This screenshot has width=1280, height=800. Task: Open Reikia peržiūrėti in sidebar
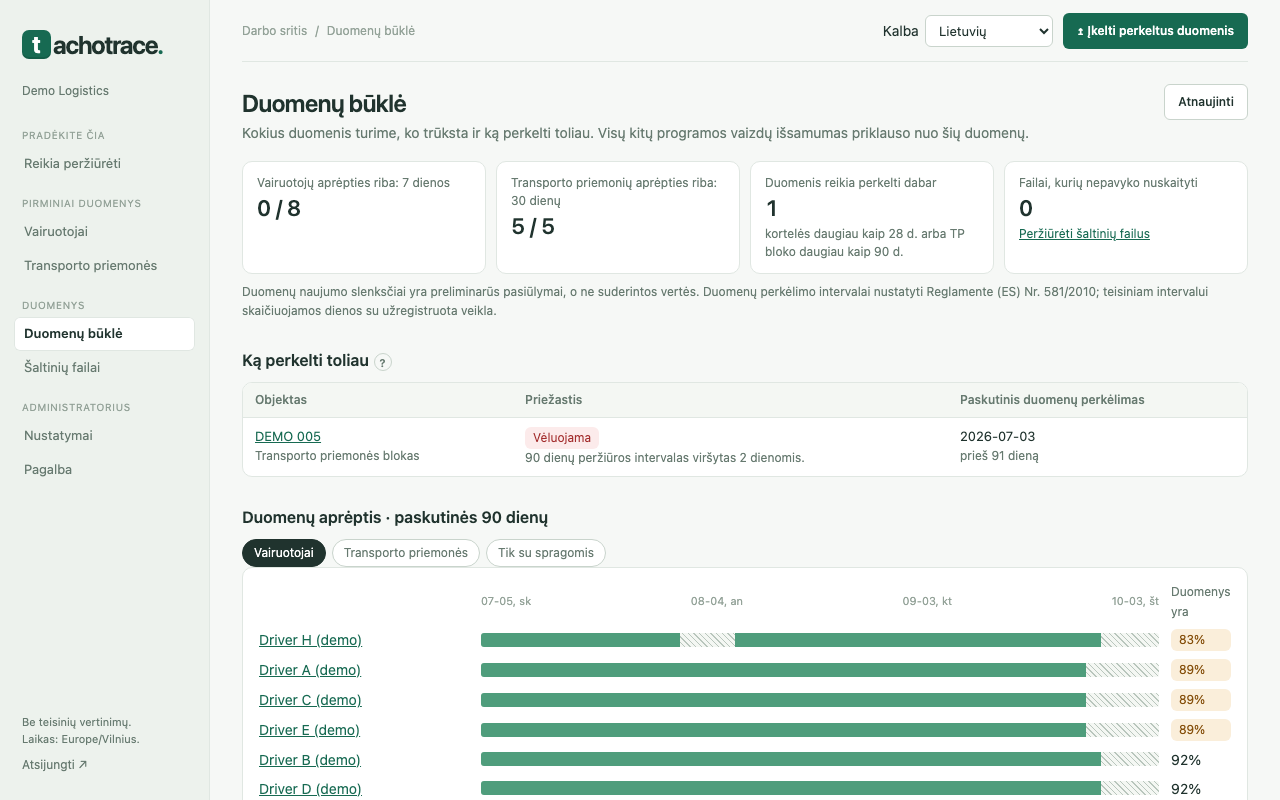click(x=105, y=163)
